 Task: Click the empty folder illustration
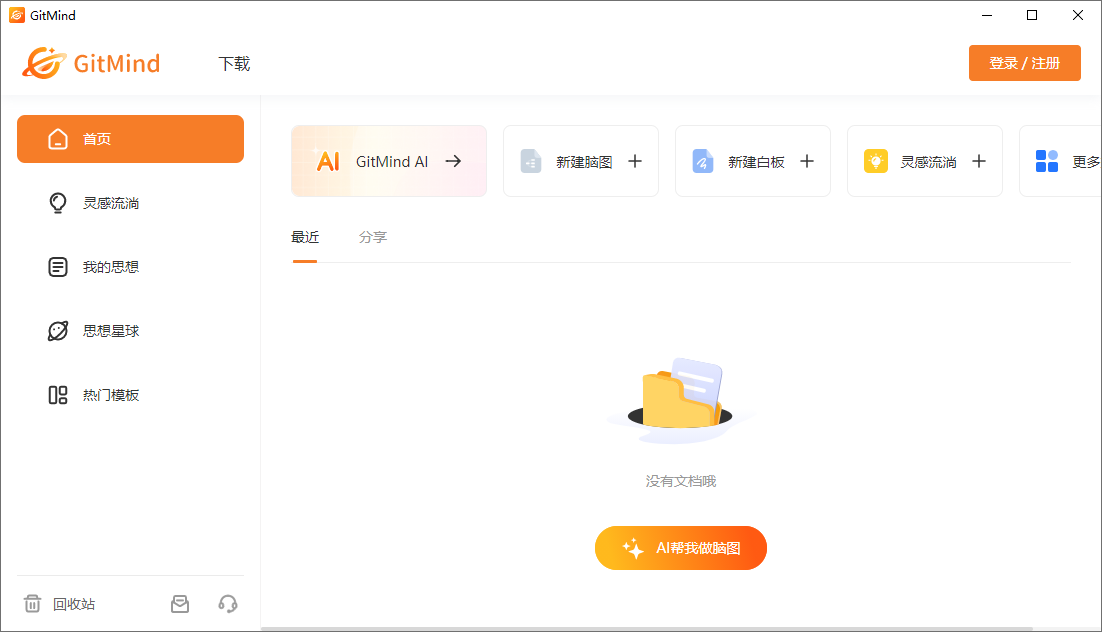point(680,399)
